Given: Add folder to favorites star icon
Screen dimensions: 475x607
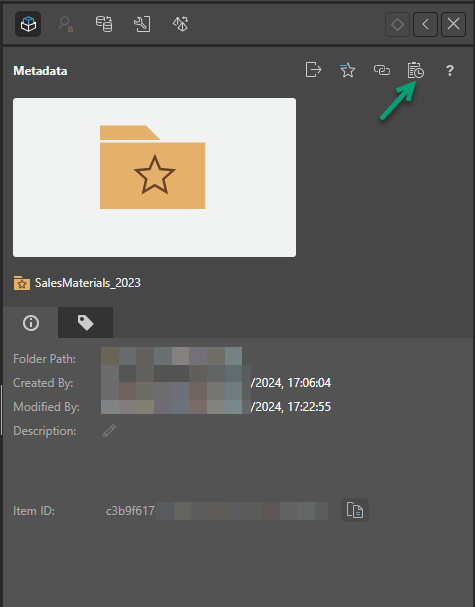Looking at the screenshot, I should point(347,70).
